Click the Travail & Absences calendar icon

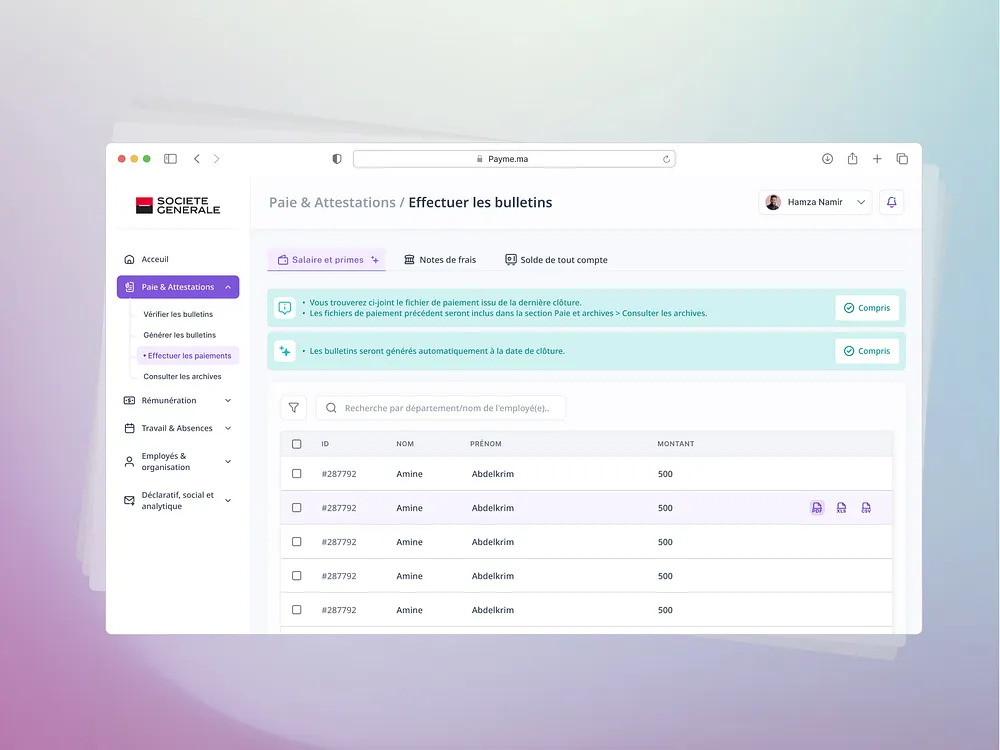129,428
